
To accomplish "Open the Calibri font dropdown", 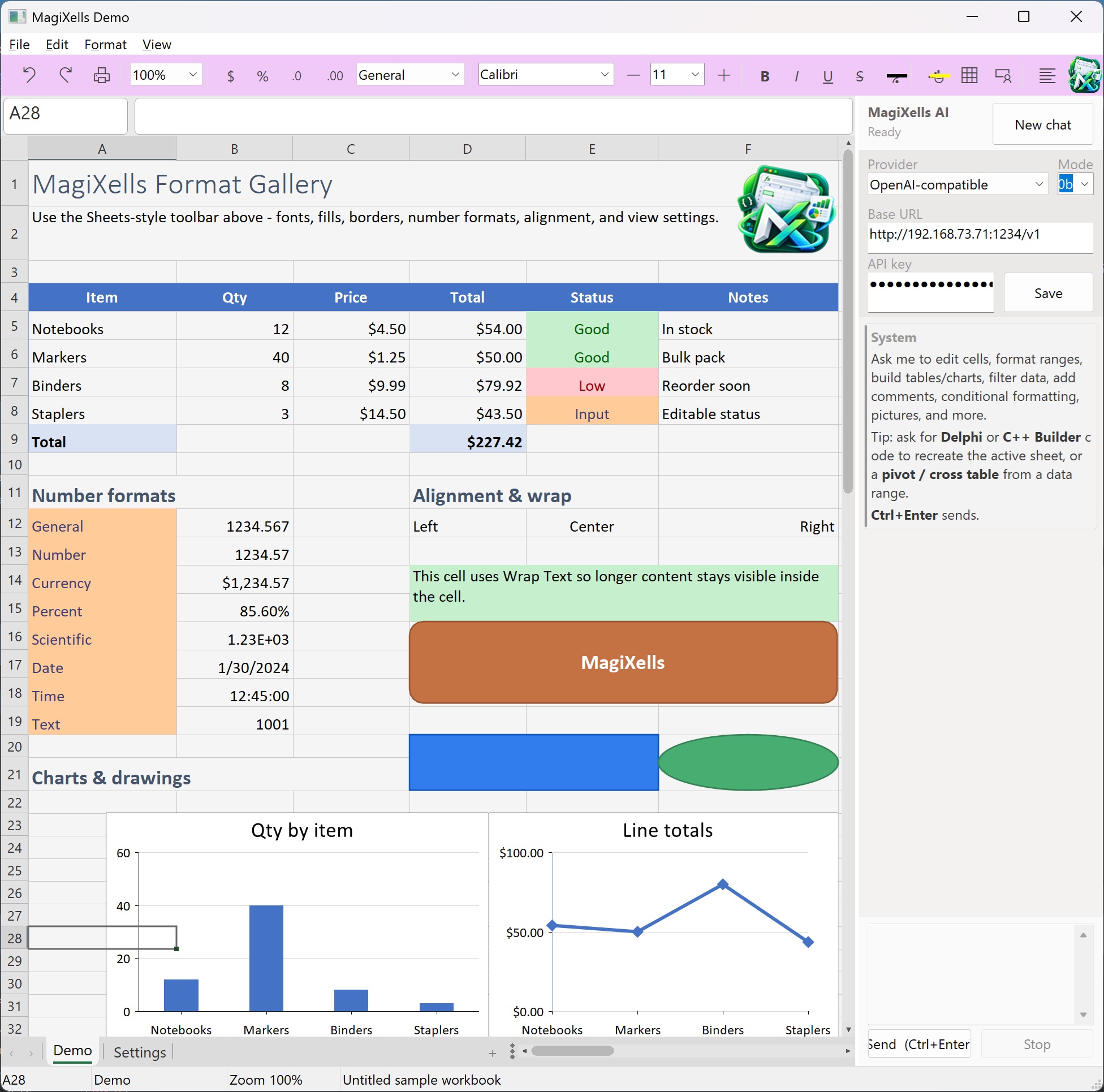I will click(x=546, y=74).
